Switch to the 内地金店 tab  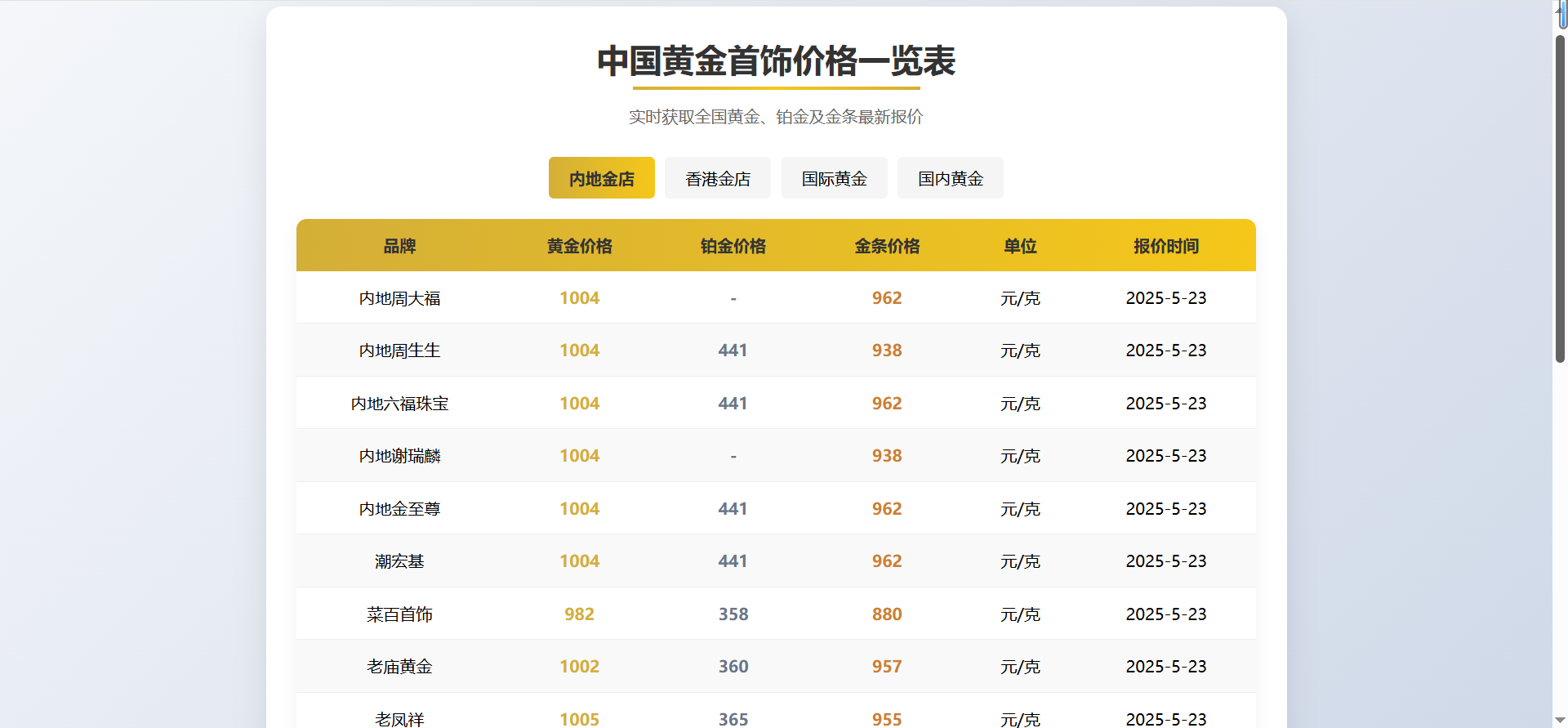pyautogui.click(x=601, y=178)
